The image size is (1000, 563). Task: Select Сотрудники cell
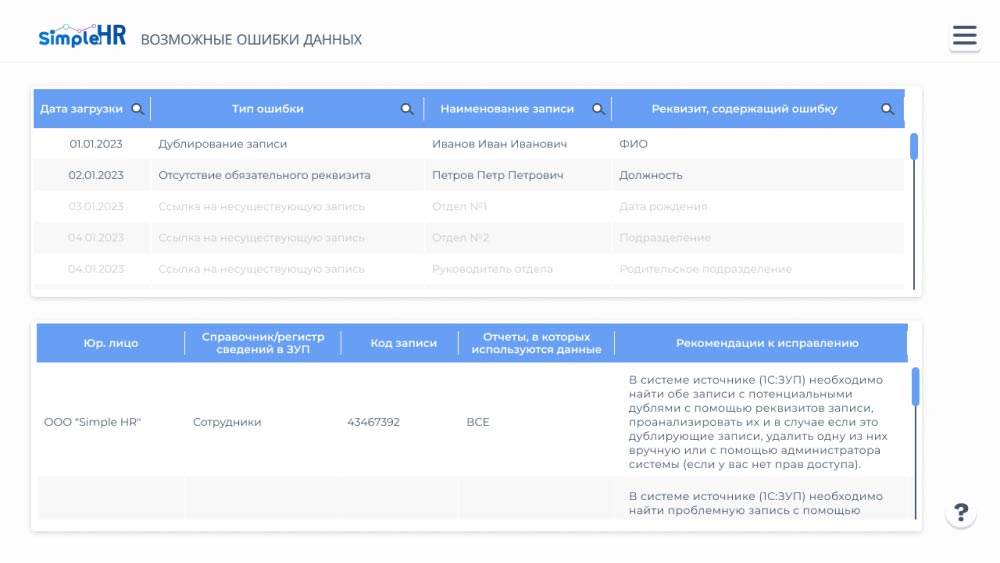227,421
